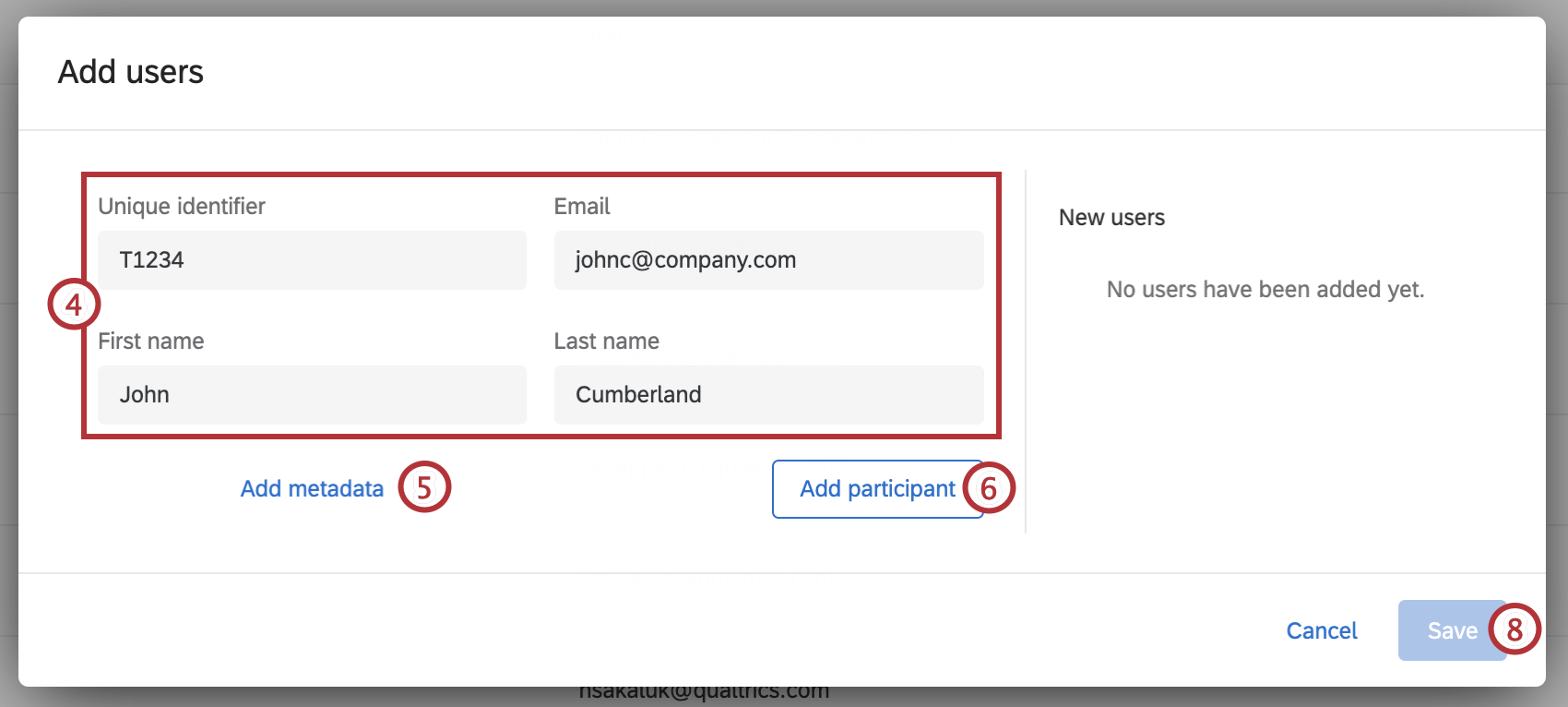Image resolution: width=1568 pixels, height=707 pixels.
Task: Click the red step 8 circle marker
Action: click(x=1515, y=629)
